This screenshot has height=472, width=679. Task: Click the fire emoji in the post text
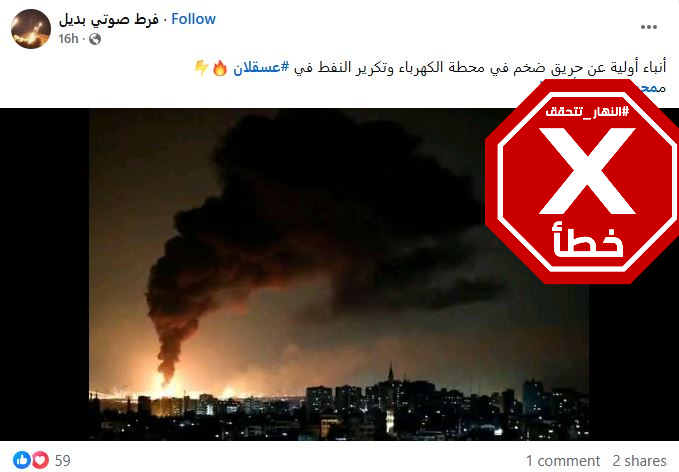pos(220,68)
